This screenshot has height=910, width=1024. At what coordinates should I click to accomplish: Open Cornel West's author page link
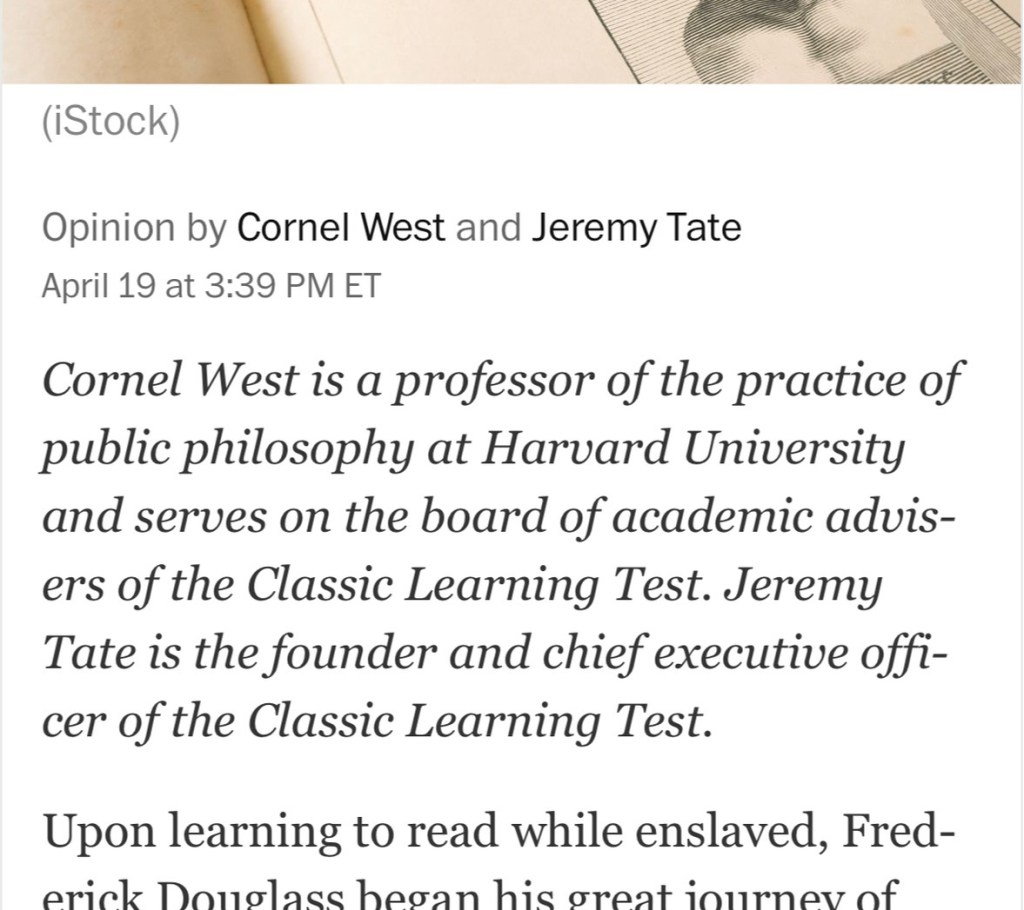point(341,229)
